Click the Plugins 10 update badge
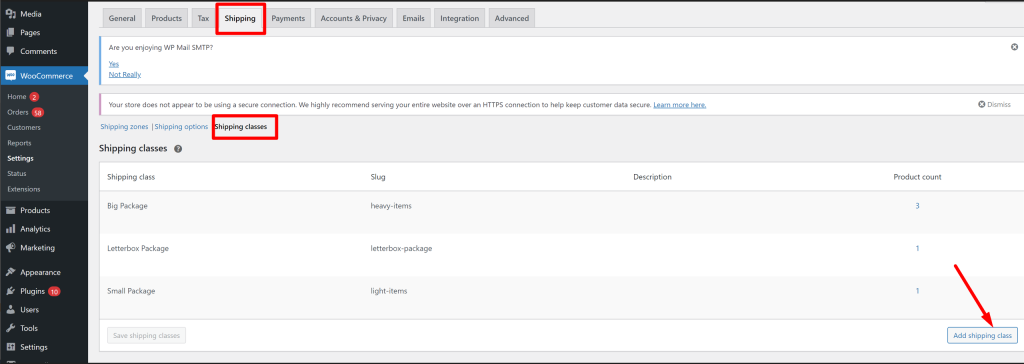1024x364 pixels. 54,291
